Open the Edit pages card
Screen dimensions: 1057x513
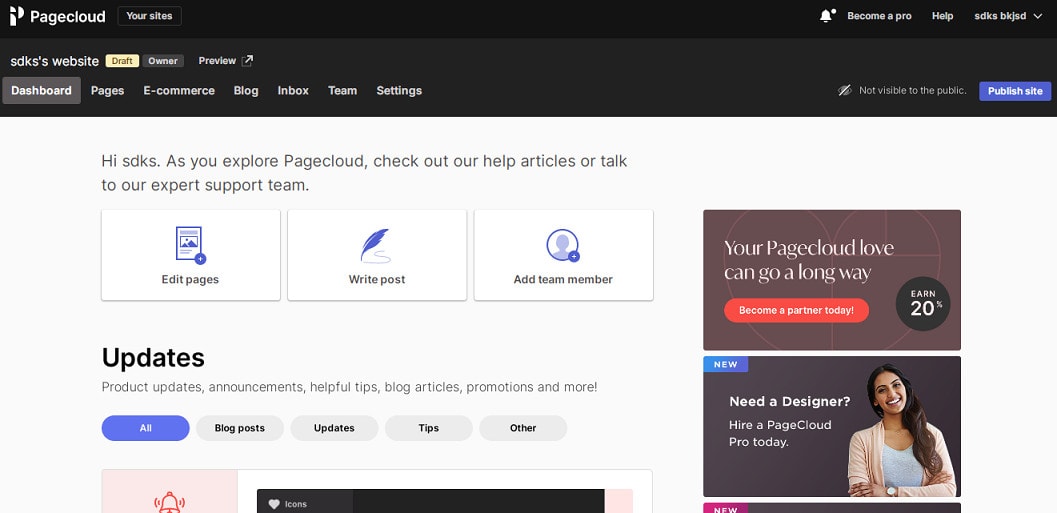[x=191, y=255]
